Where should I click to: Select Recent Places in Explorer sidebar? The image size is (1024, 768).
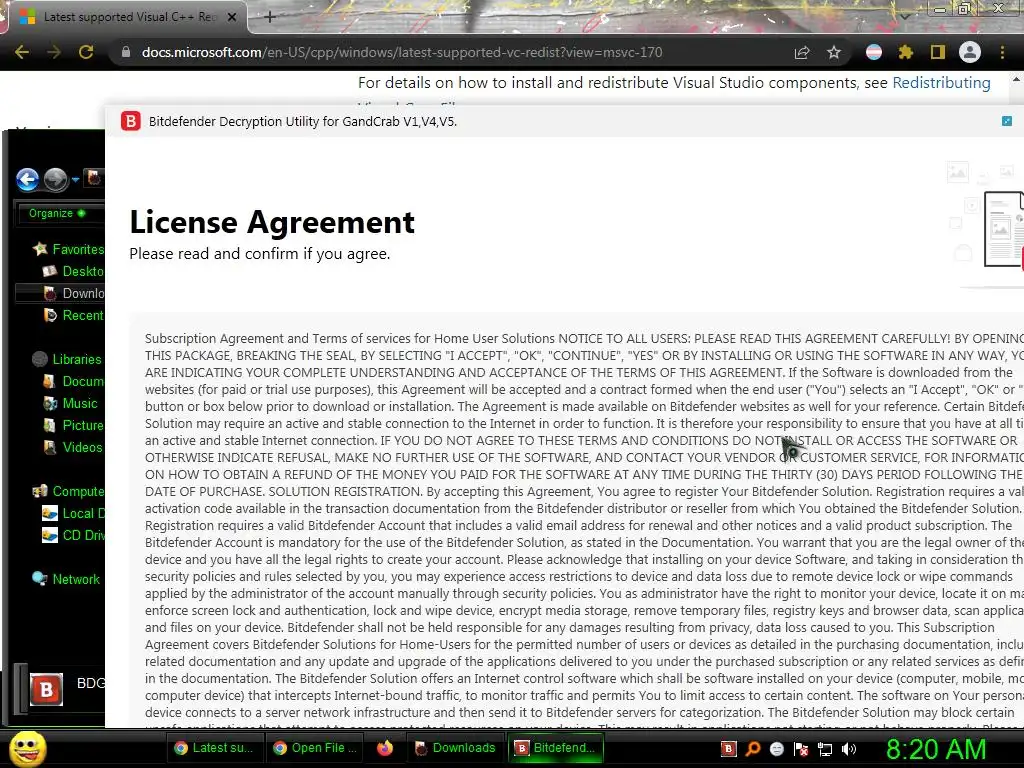(73, 315)
